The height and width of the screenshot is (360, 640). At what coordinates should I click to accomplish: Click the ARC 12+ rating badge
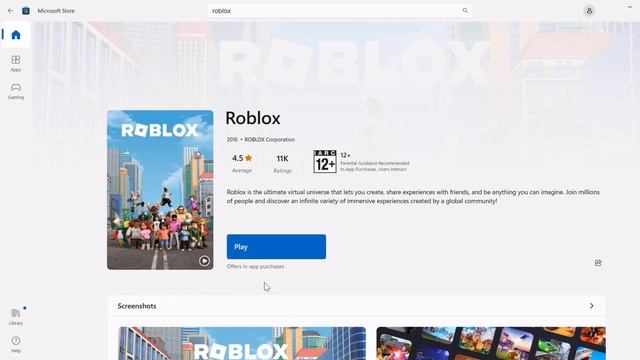[325, 162]
